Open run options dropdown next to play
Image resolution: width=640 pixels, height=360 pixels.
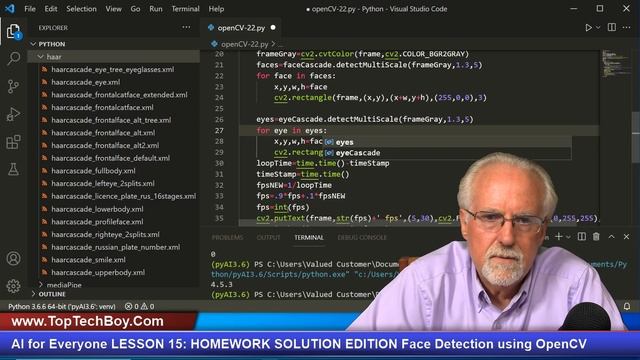pyautogui.click(x=598, y=28)
